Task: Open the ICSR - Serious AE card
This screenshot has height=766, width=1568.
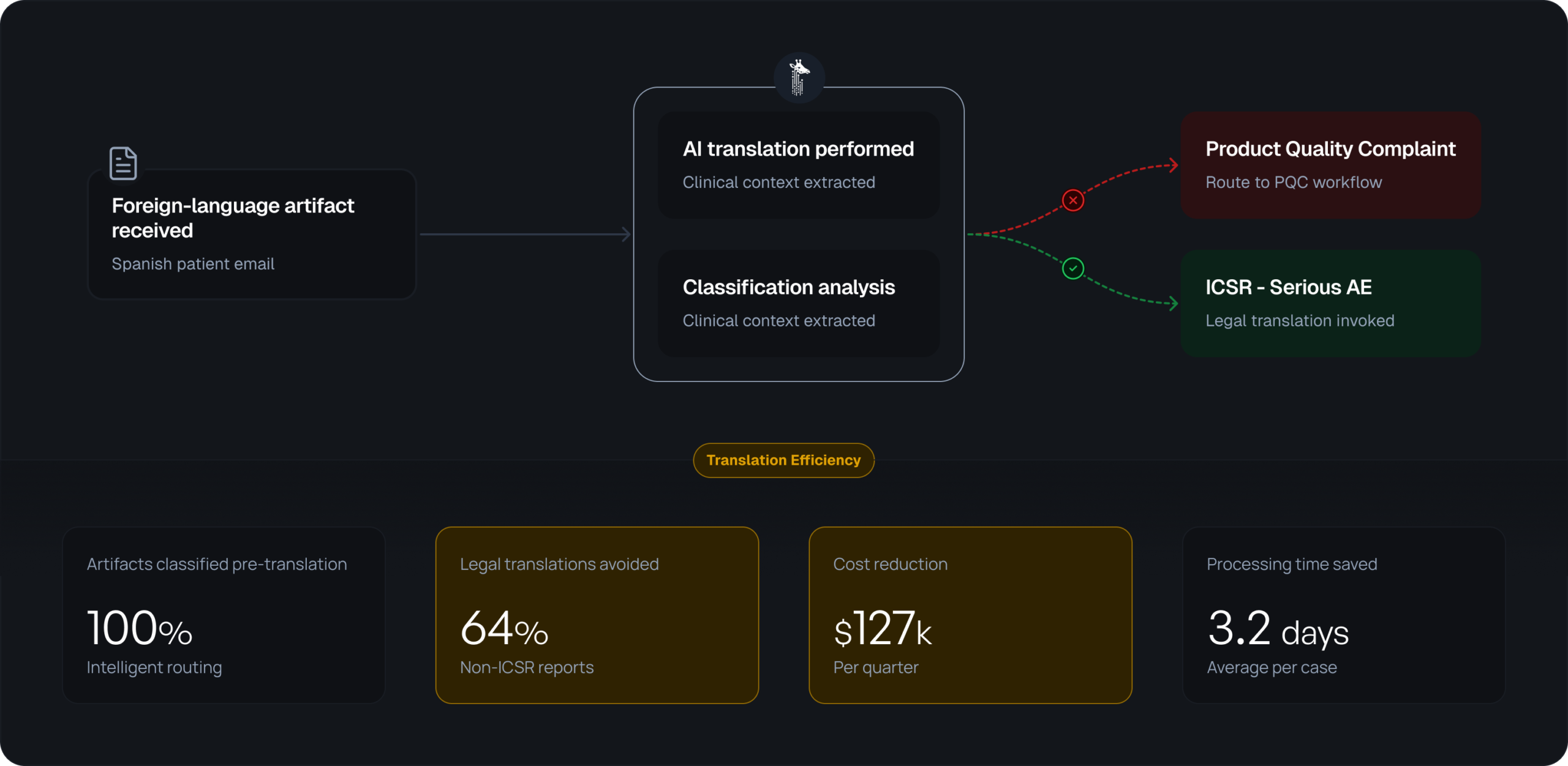Action: (1330, 303)
